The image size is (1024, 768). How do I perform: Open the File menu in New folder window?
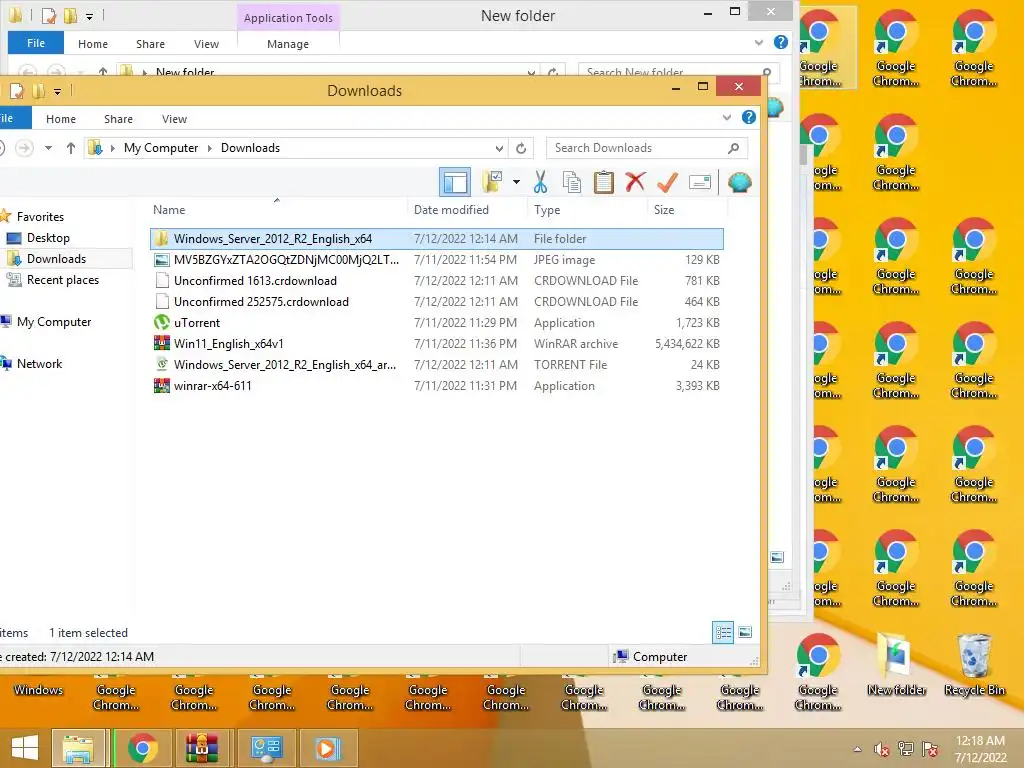[36, 43]
